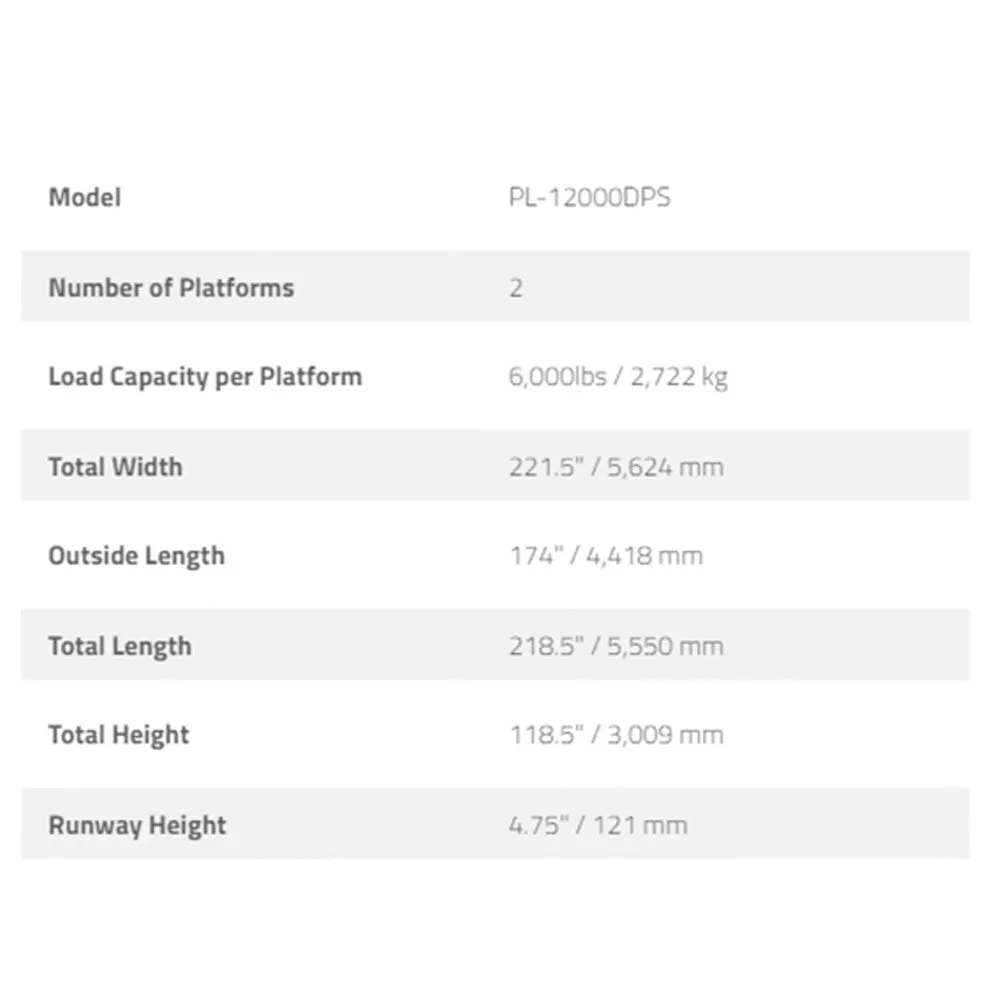Click Load Capacity per Platform label
This screenshot has height=1000, width=1000.
(x=205, y=377)
